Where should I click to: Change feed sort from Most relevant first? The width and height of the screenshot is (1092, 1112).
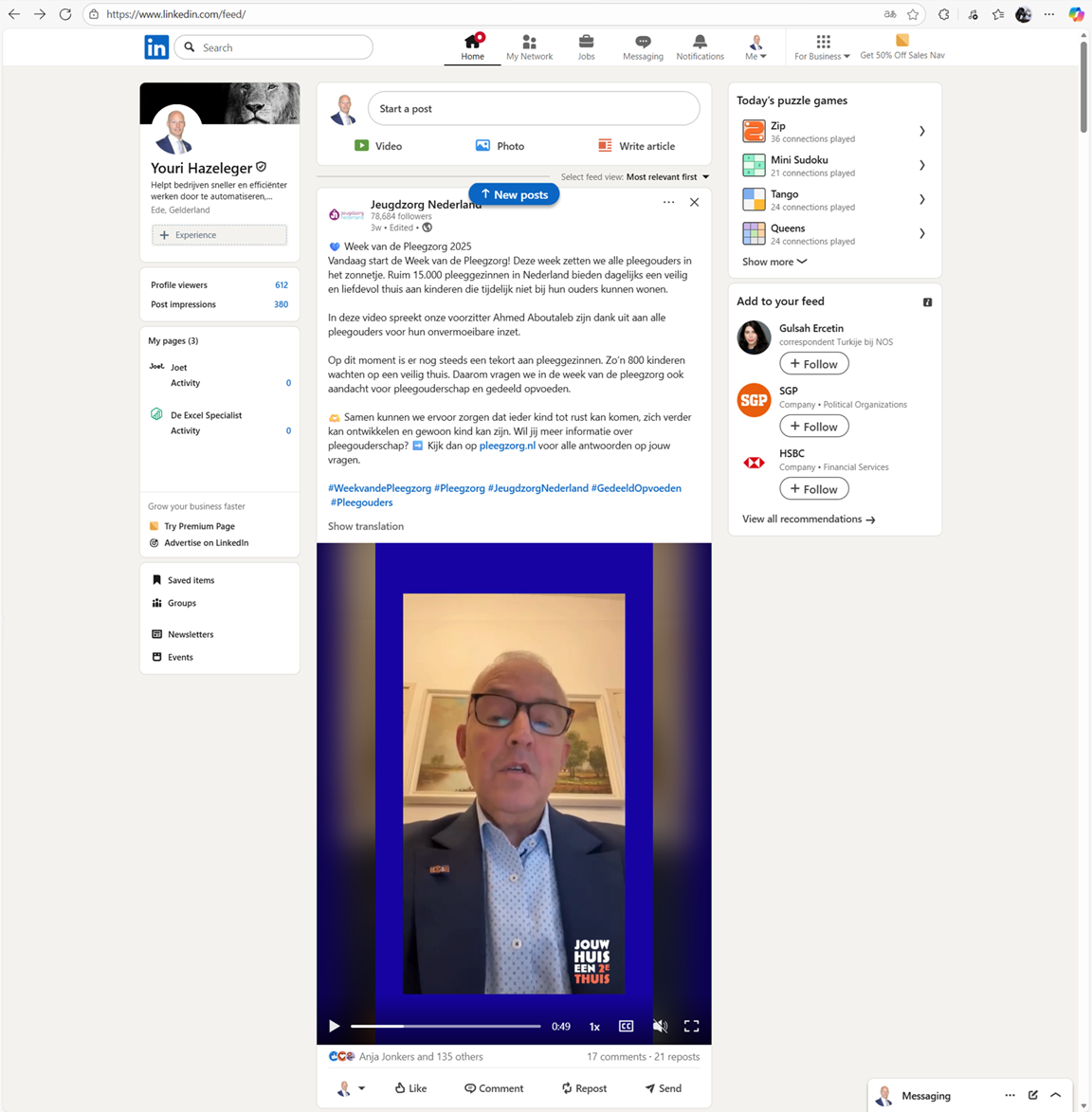point(667,177)
